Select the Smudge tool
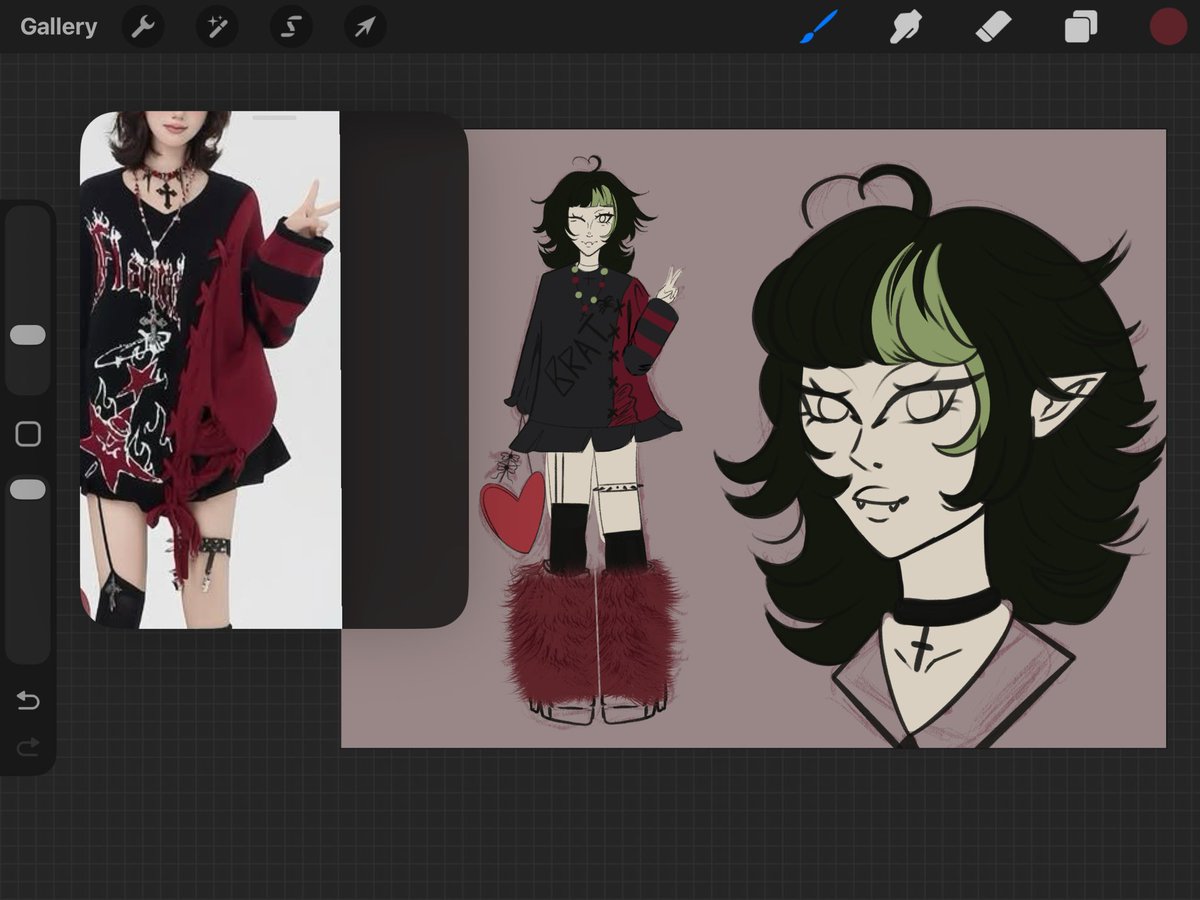Screen dimensions: 1200x900 point(905,27)
